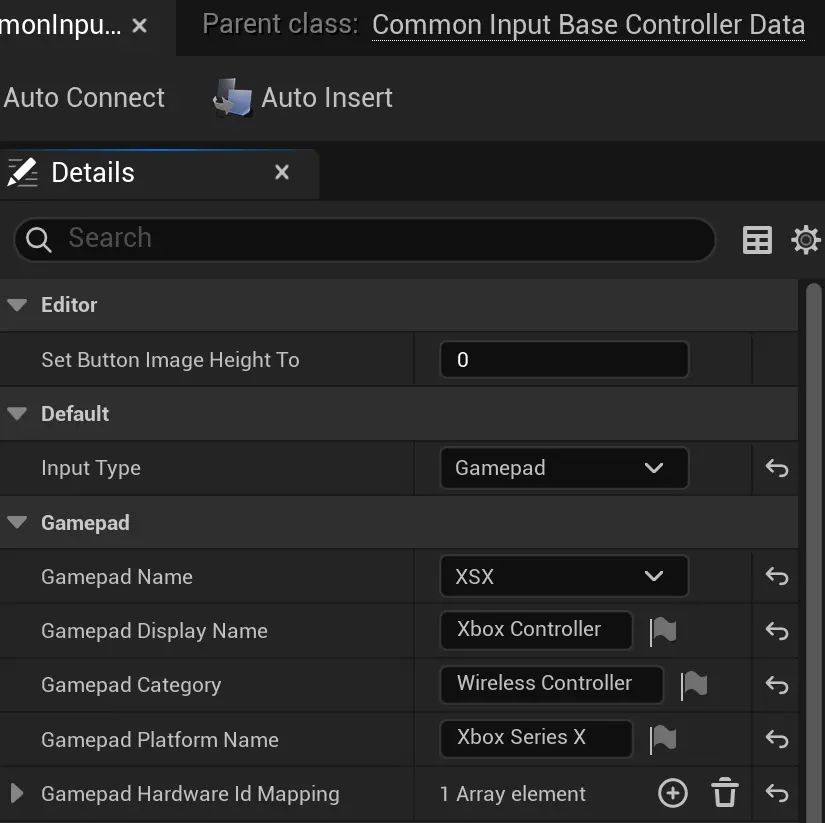Viewport: 825px width, 823px height.
Task: Reset Gamepad Hardware Id Mapping to default
Action: (x=777, y=793)
